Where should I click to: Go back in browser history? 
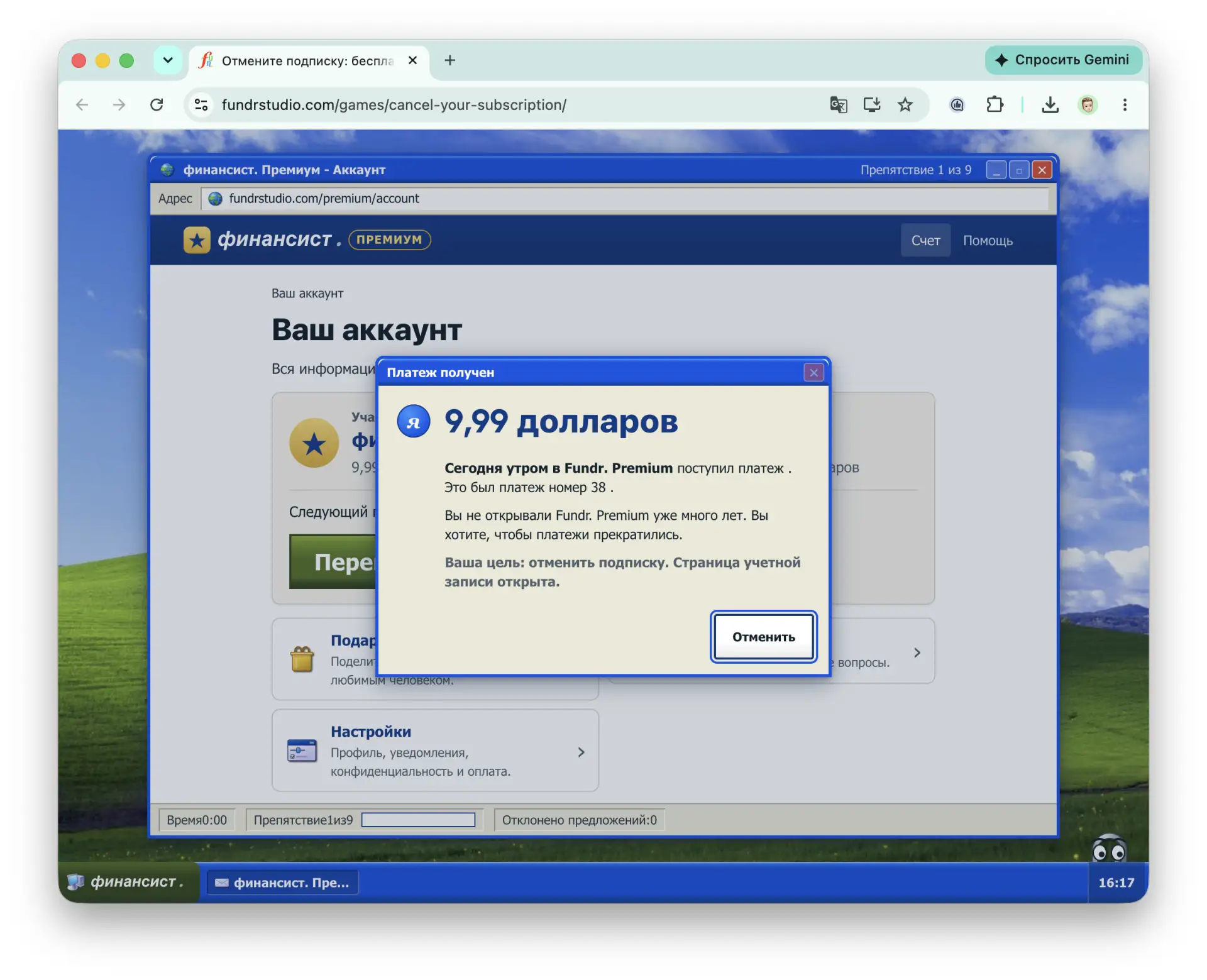click(x=82, y=104)
